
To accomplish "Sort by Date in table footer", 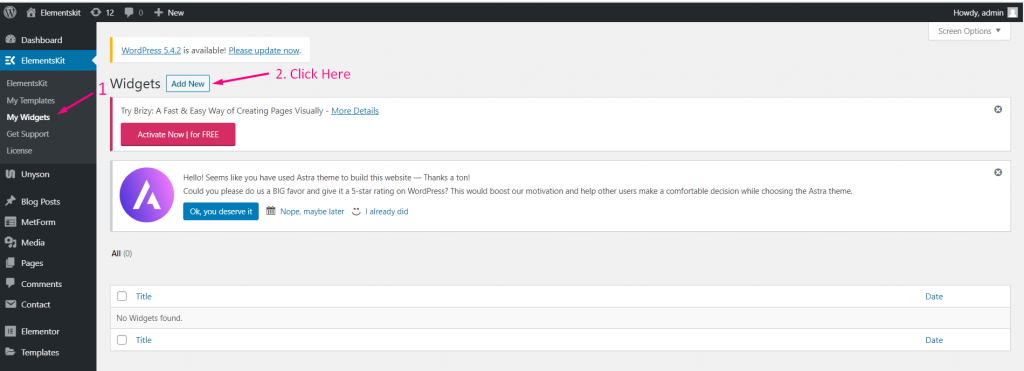I will pos(934,340).
